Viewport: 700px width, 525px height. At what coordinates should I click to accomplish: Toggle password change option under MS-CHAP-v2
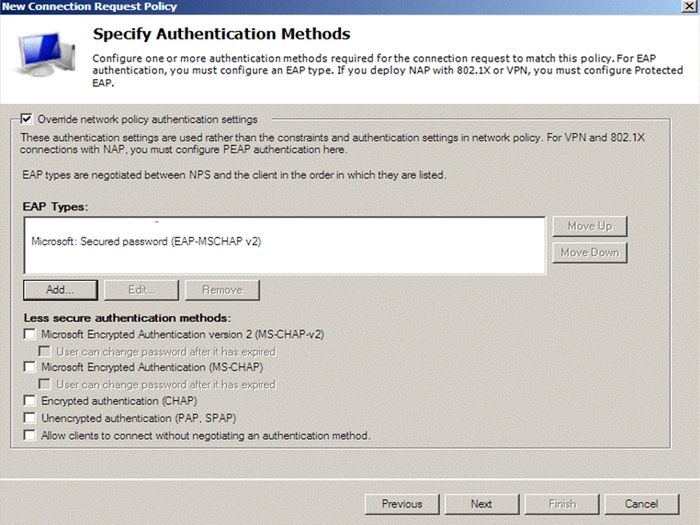pyautogui.click(x=45, y=351)
